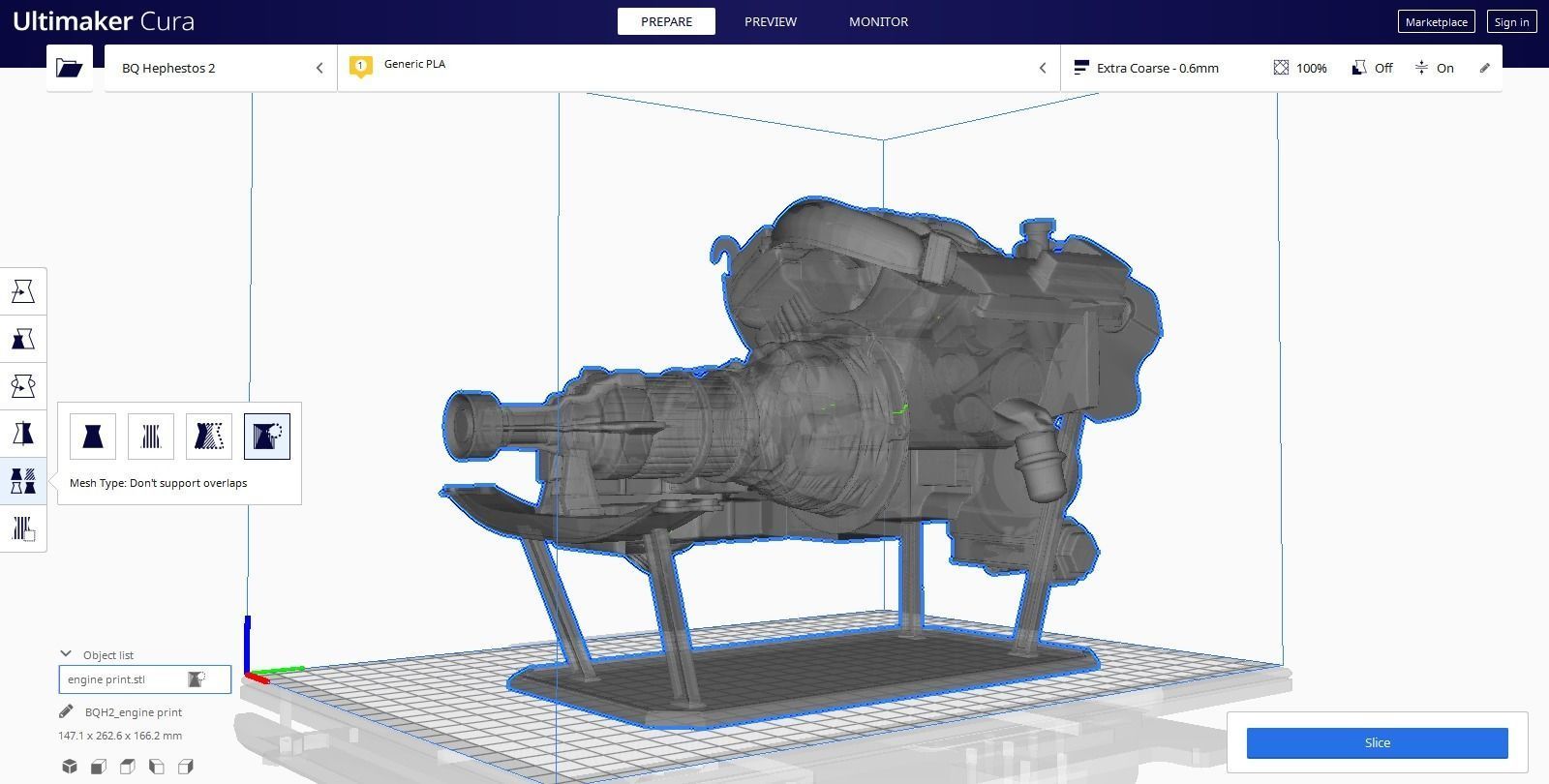Click the Mesh Type label text
1549x784 pixels.
click(158, 483)
